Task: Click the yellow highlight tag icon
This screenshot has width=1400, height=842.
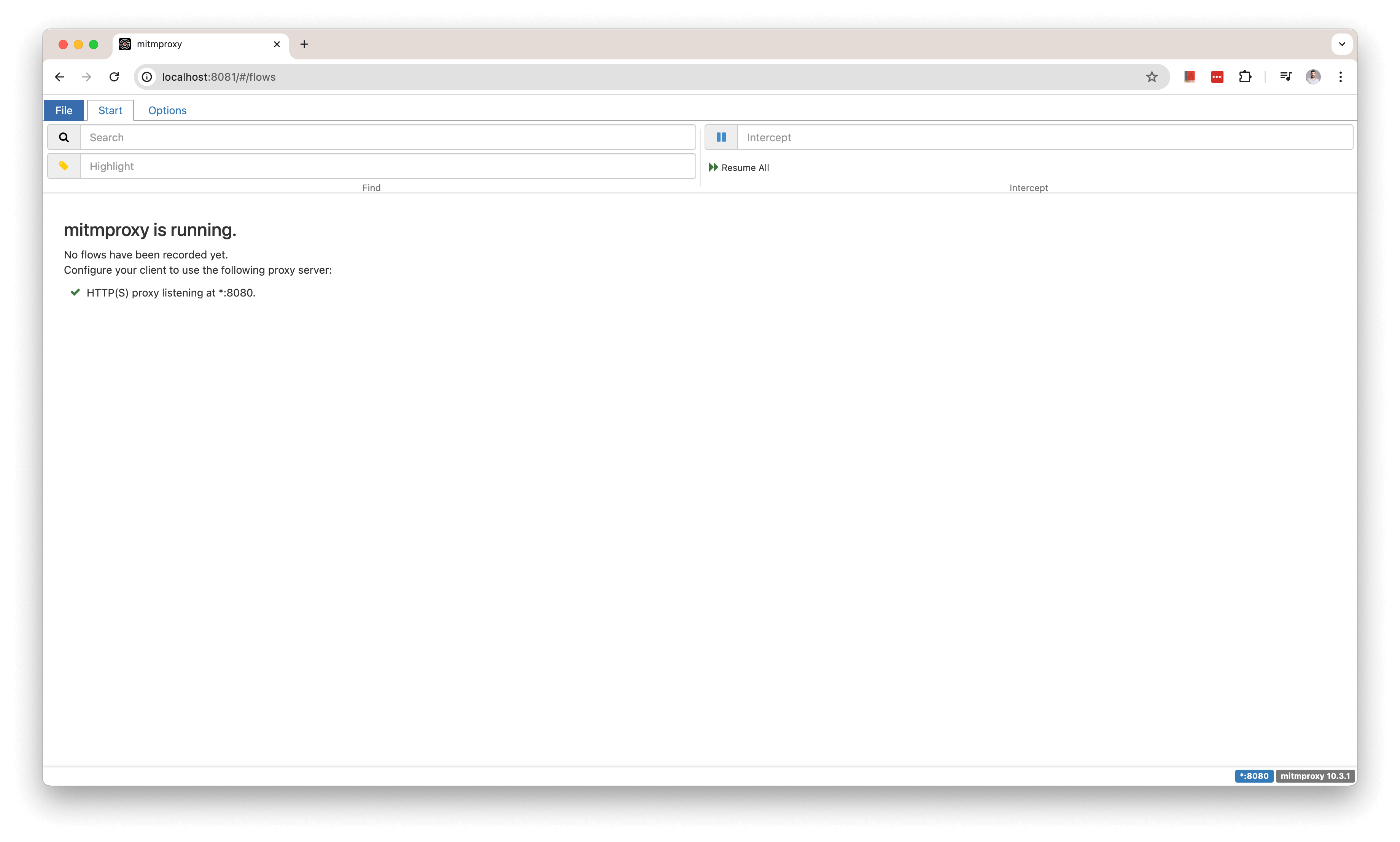Action: pos(64,166)
